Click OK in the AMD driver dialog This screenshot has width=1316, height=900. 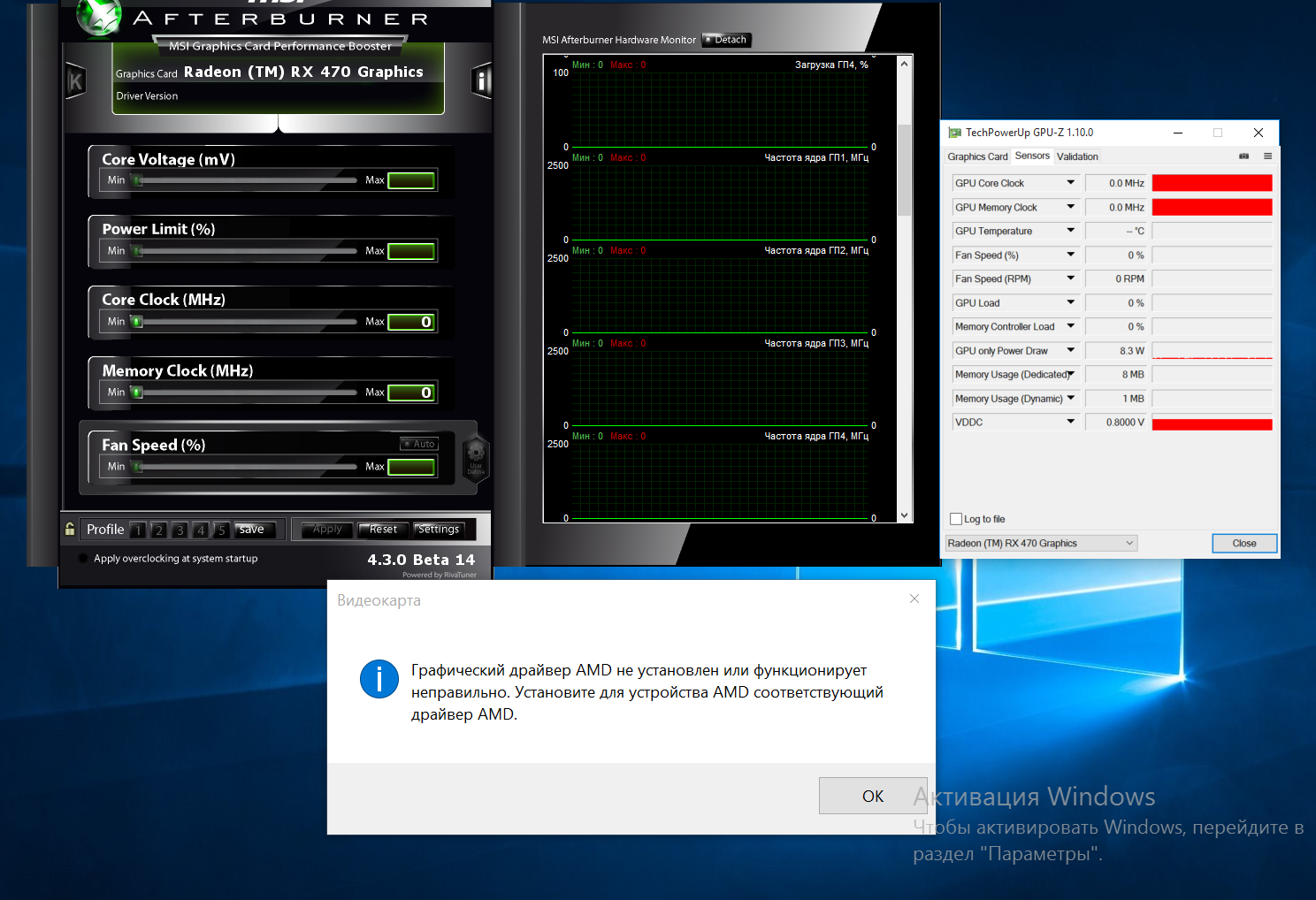pyautogui.click(x=872, y=796)
